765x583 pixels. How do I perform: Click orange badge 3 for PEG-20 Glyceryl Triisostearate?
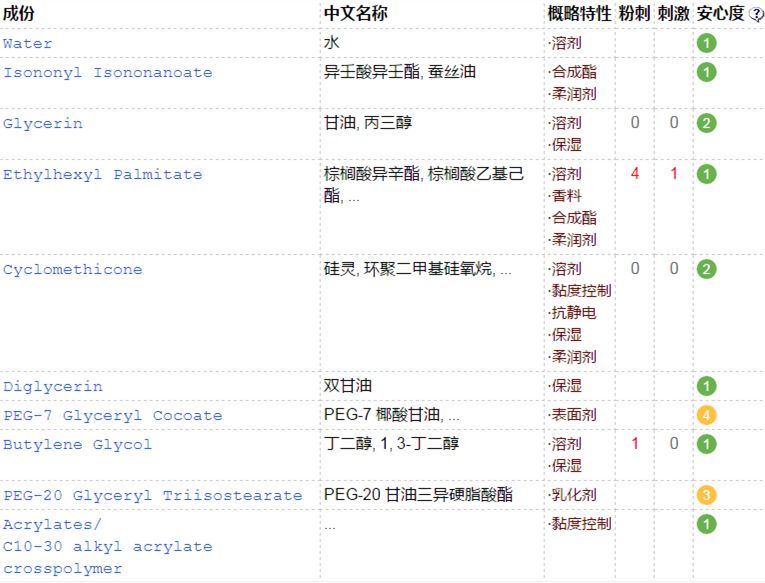706,495
